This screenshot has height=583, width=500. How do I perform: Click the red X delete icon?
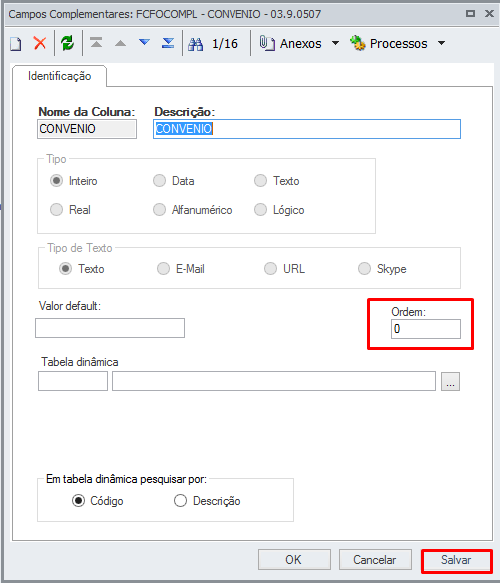click(40, 44)
